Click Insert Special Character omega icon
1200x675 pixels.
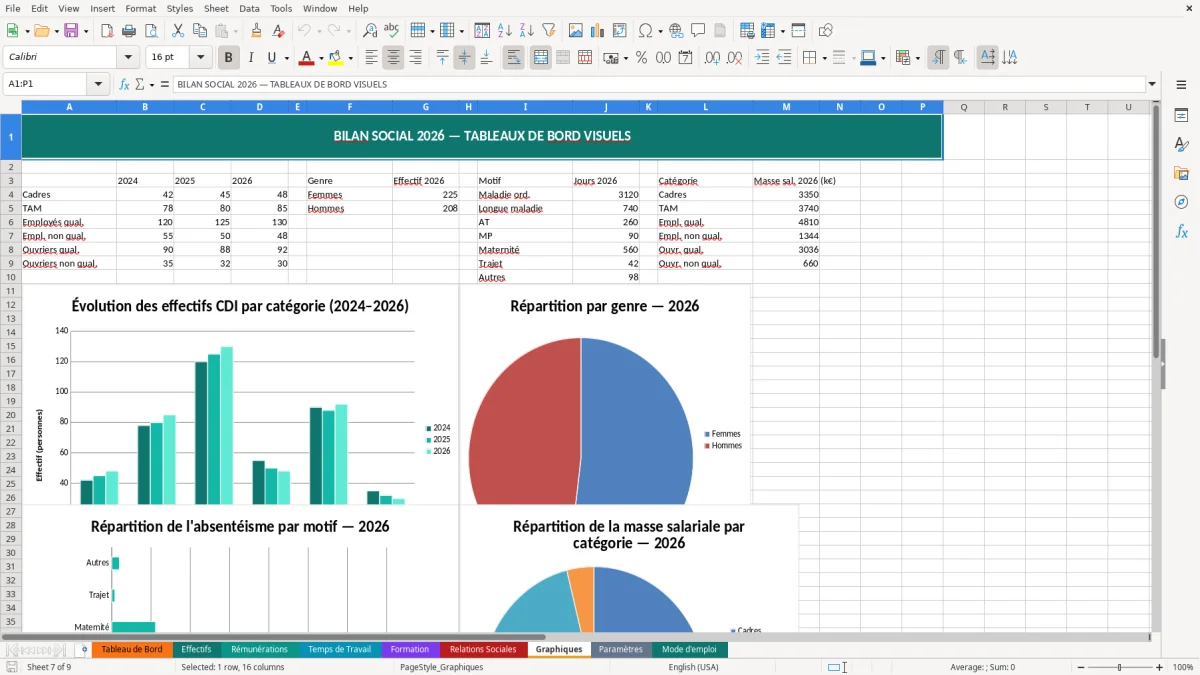point(645,31)
